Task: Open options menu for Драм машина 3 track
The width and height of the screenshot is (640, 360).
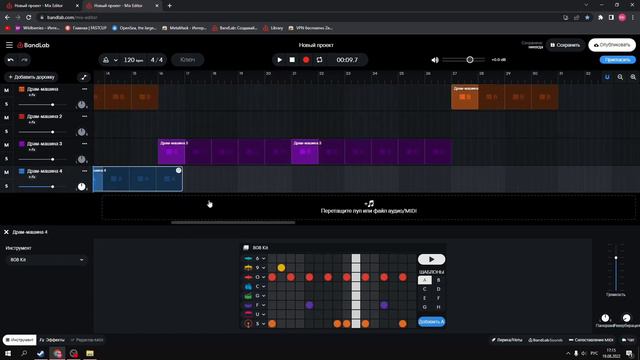Action: tap(84, 144)
